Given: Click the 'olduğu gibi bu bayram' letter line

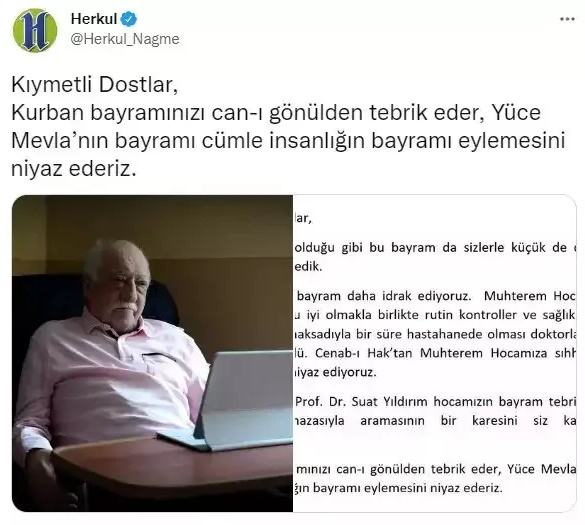Looking at the screenshot, I should [x=435, y=248].
